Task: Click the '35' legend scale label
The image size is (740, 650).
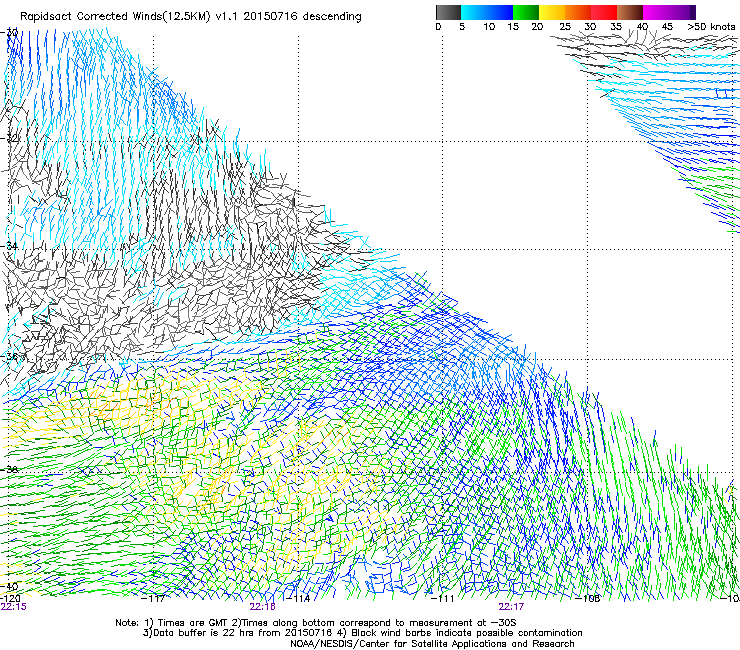Action: (x=616, y=27)
